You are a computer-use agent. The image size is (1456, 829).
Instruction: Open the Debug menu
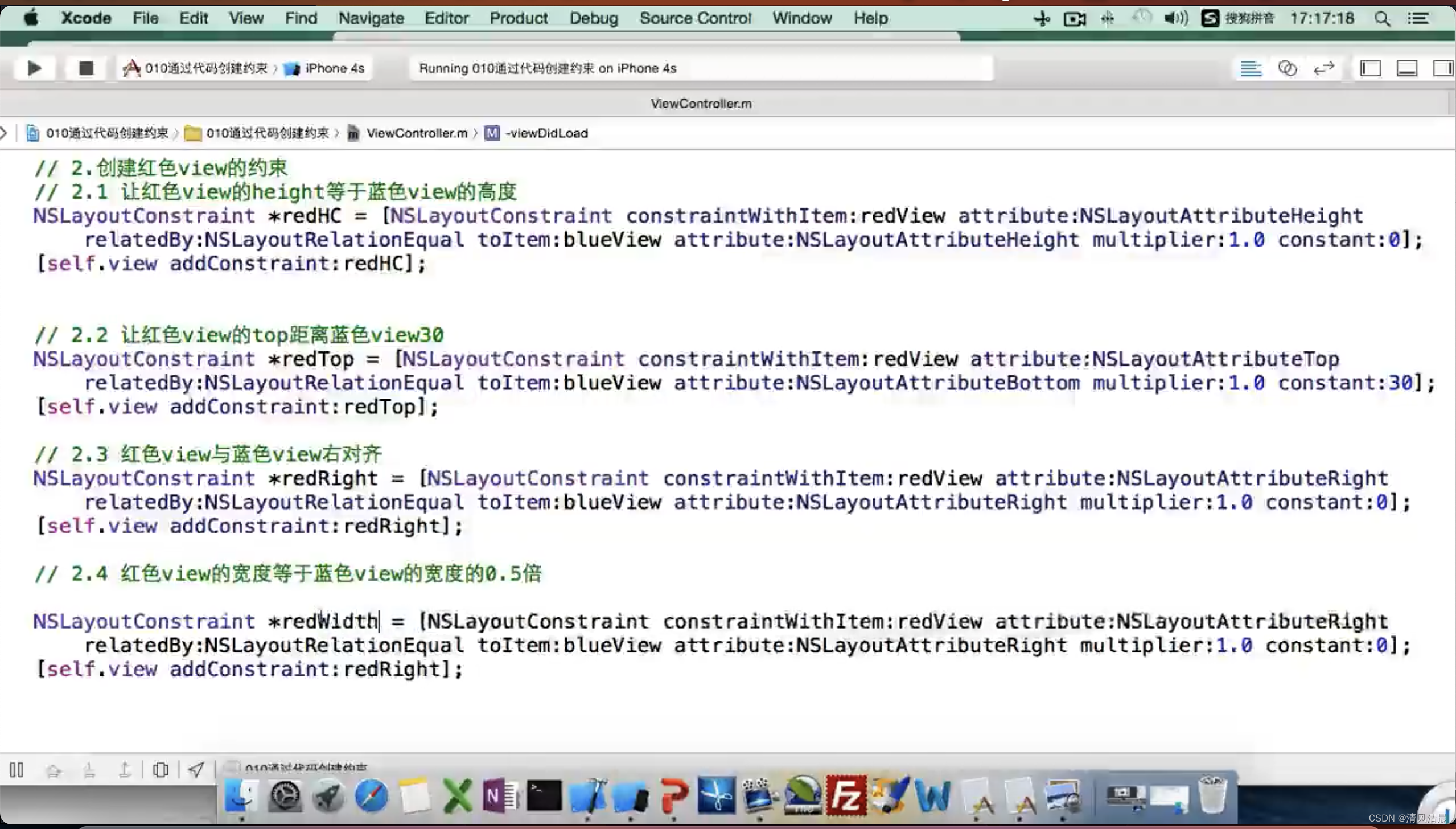(594, 18)
